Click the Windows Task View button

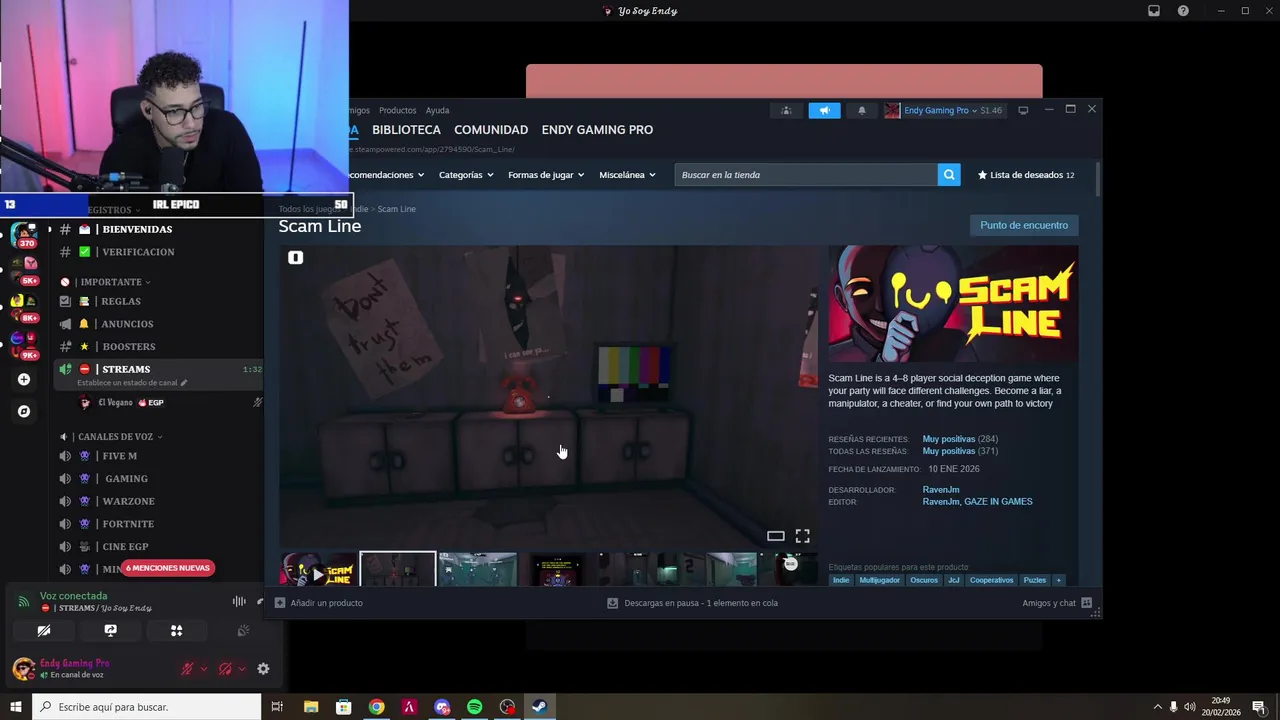tap(277, 707)
